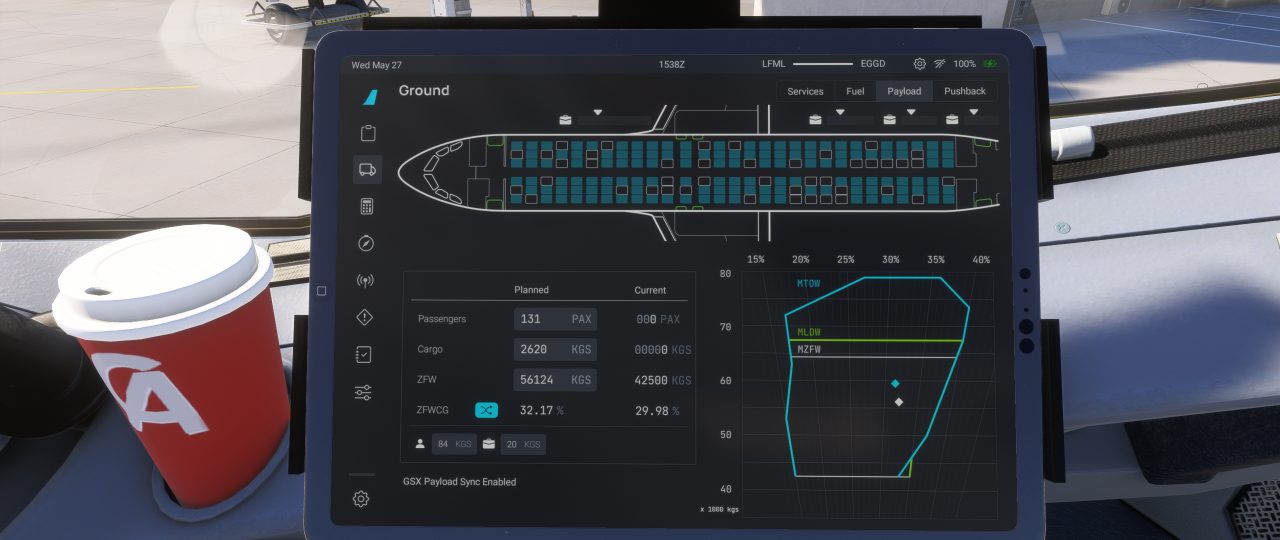Click the passenger weight person icon
This screenshot has width=1280, height=540.
(420, 443)
